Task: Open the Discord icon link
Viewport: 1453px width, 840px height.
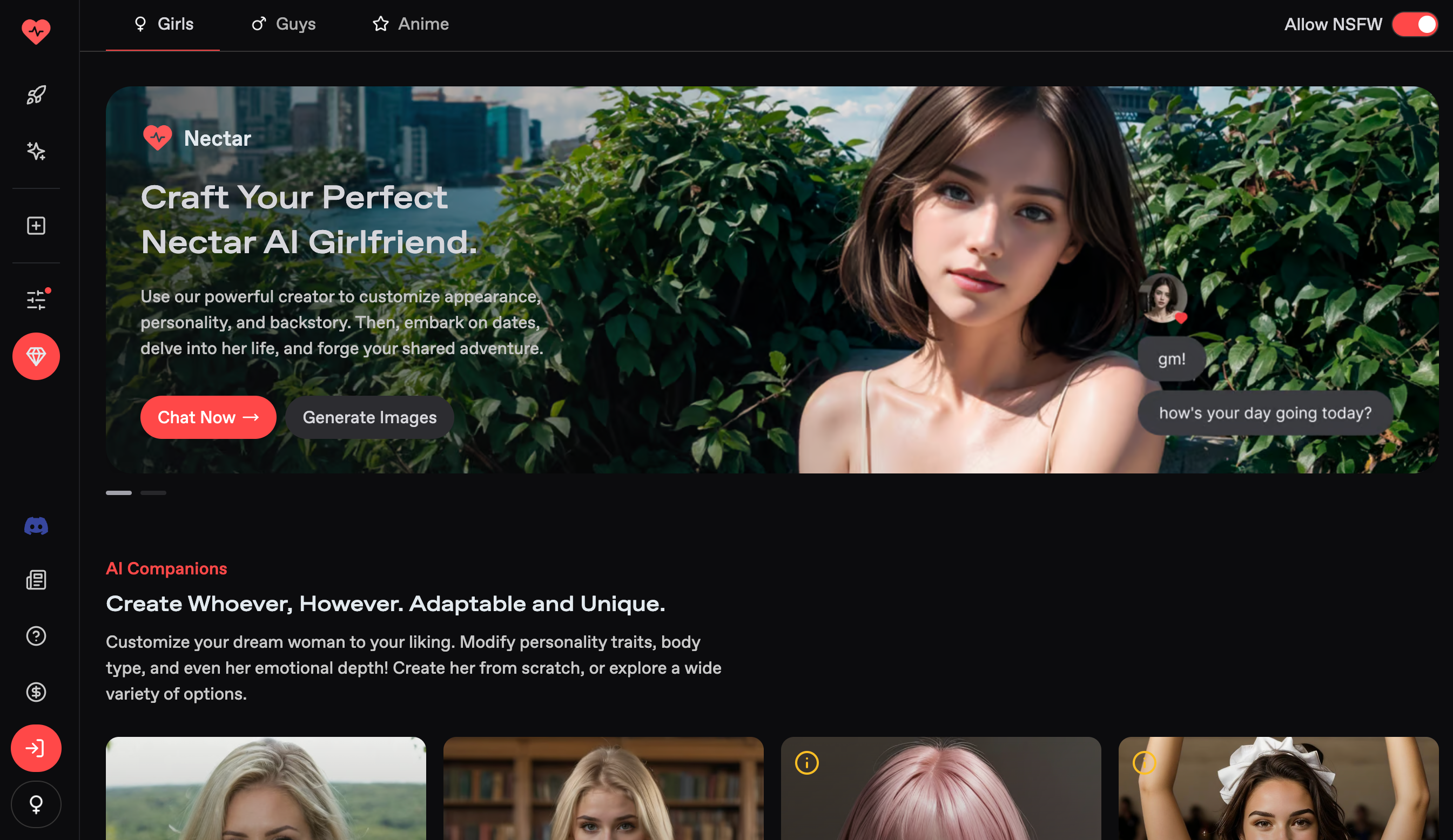Action: tap(36, 526)
